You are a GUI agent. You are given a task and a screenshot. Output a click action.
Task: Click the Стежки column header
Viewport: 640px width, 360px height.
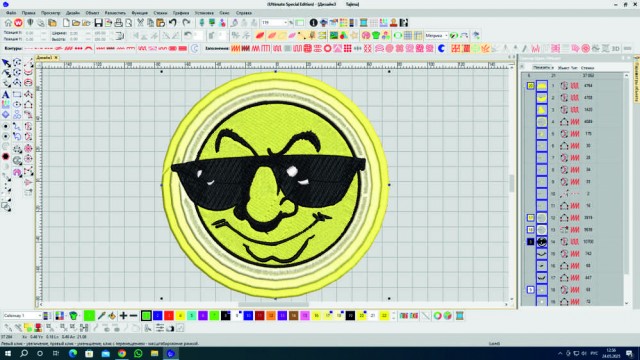pyautogui.click(x=587, y=68)
